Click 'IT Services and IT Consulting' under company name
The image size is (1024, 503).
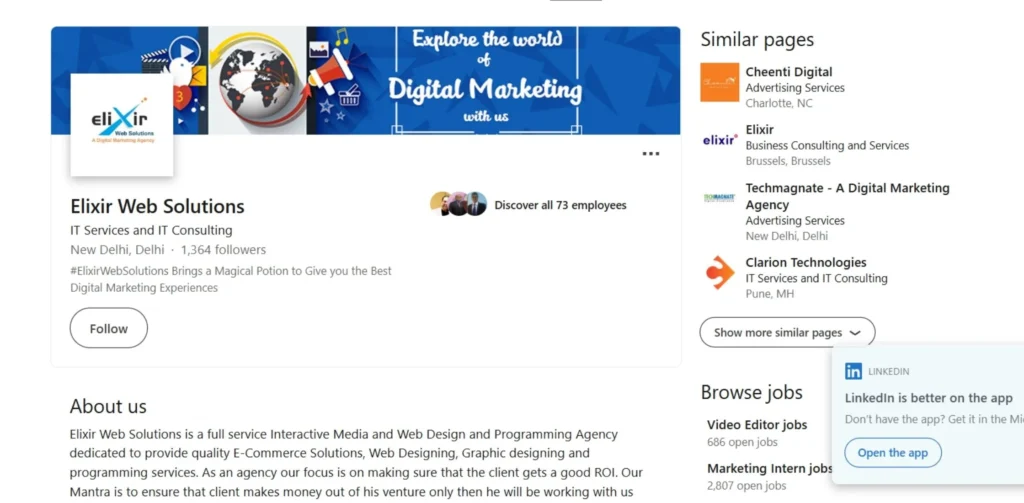click(151, 230)
